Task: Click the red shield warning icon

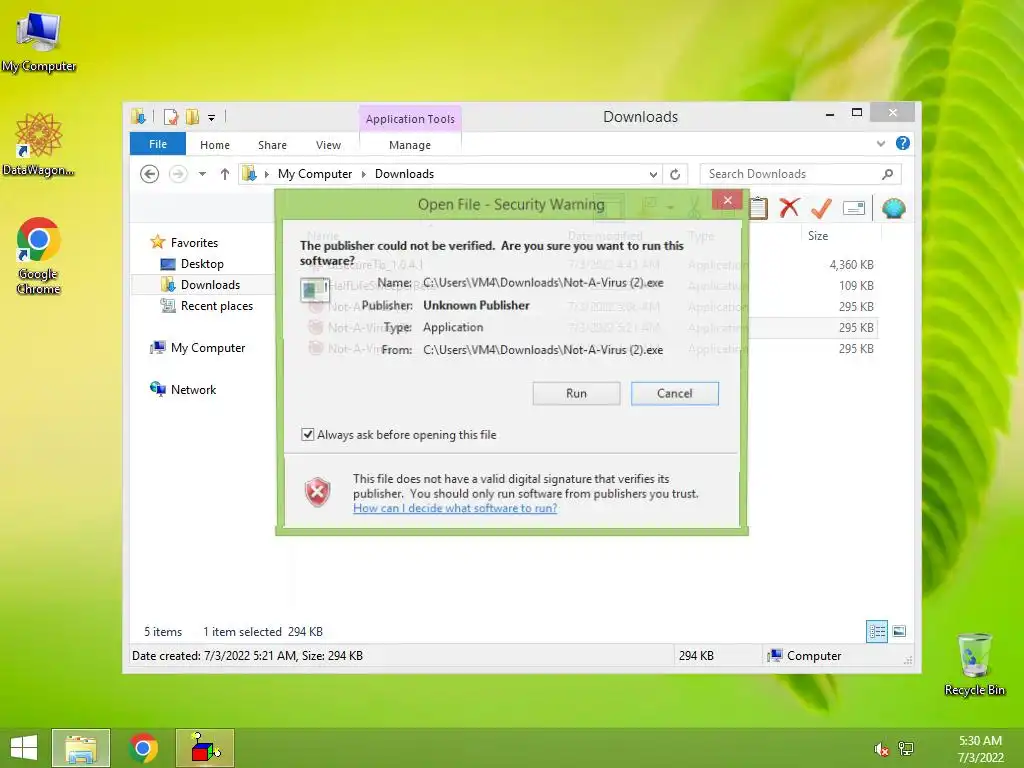Action: coord(318,492)
